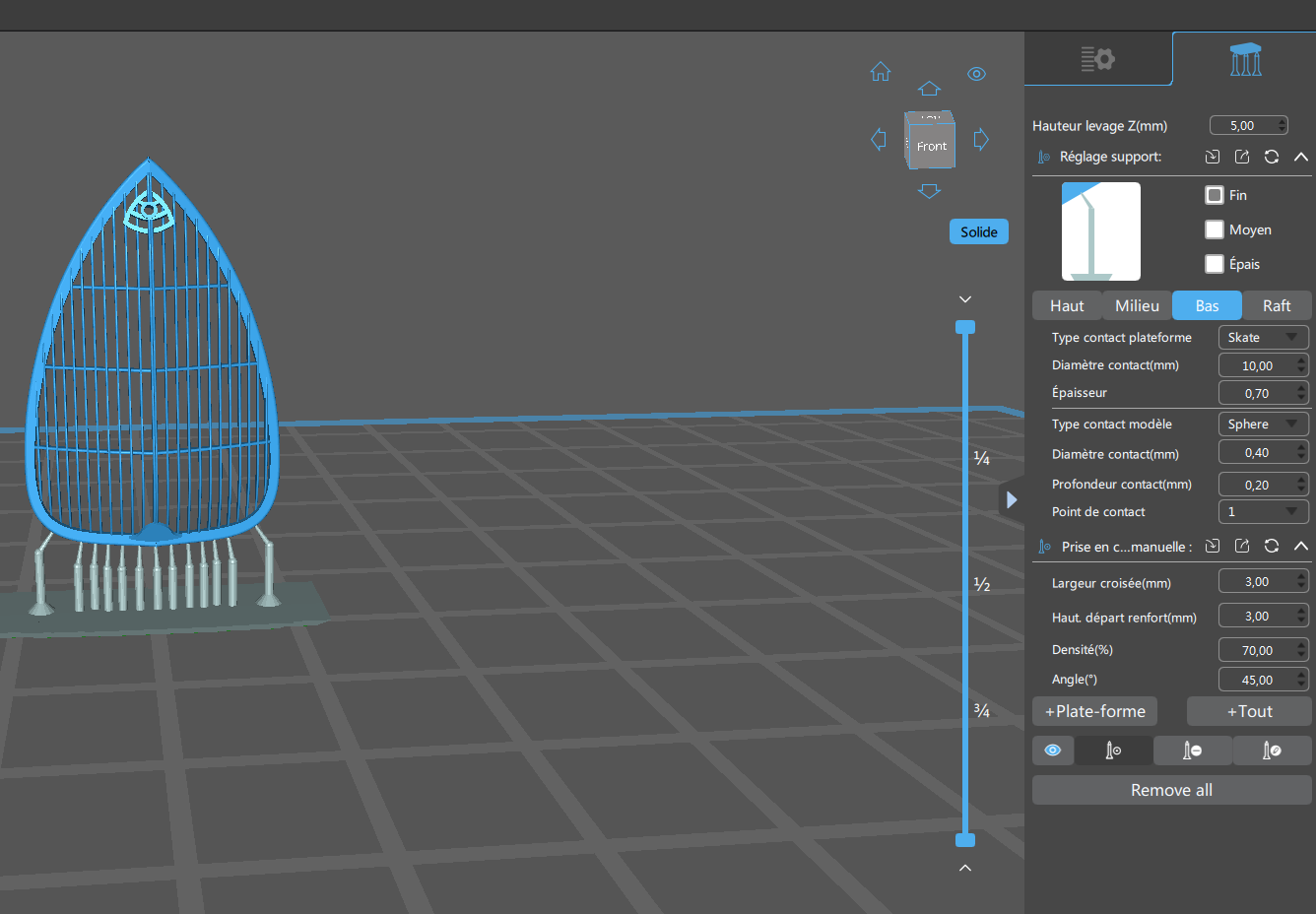Enable the Fin support checkbox

click(1215, 195)
